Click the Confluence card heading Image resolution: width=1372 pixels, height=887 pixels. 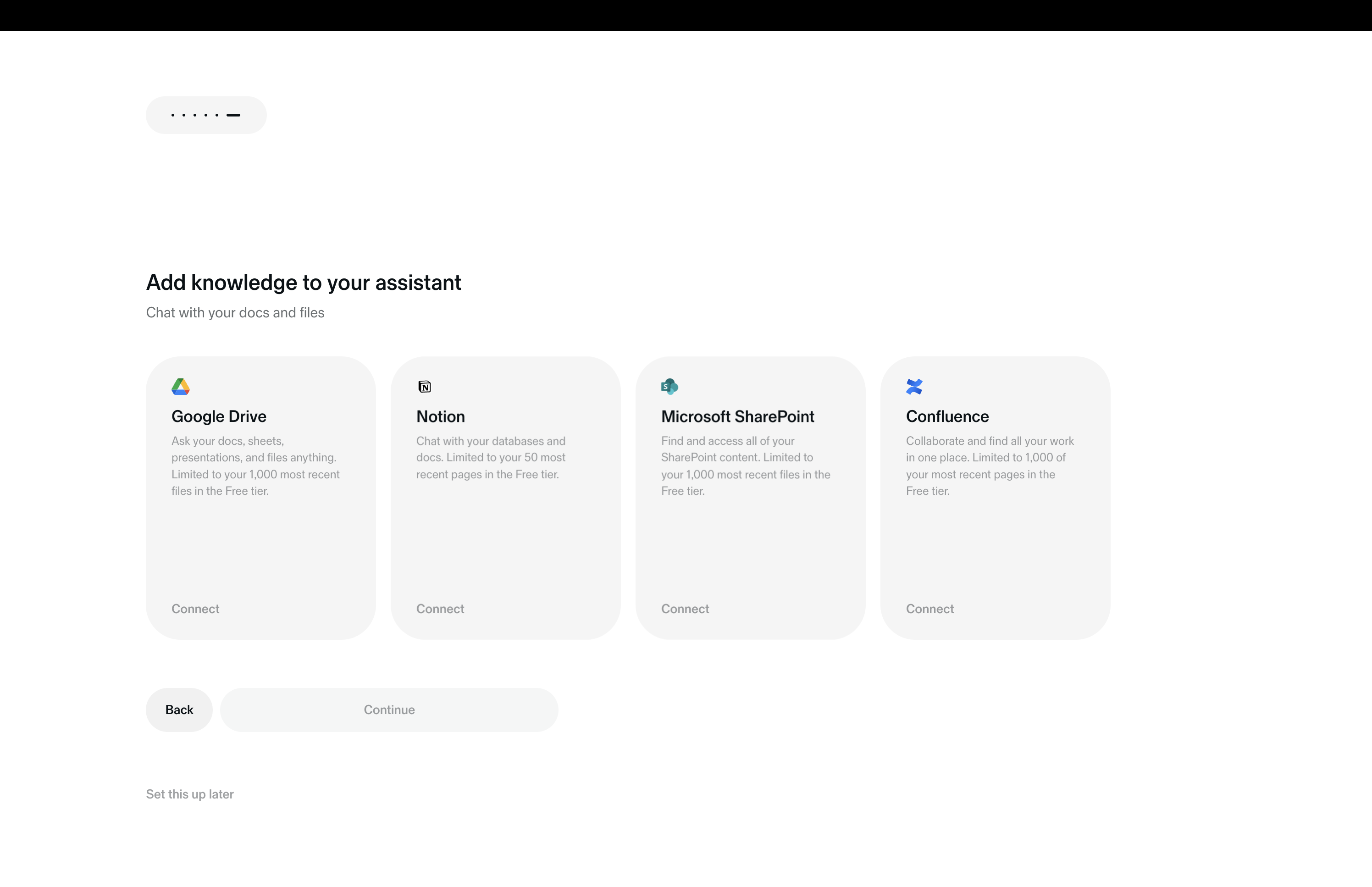[947, 416]
